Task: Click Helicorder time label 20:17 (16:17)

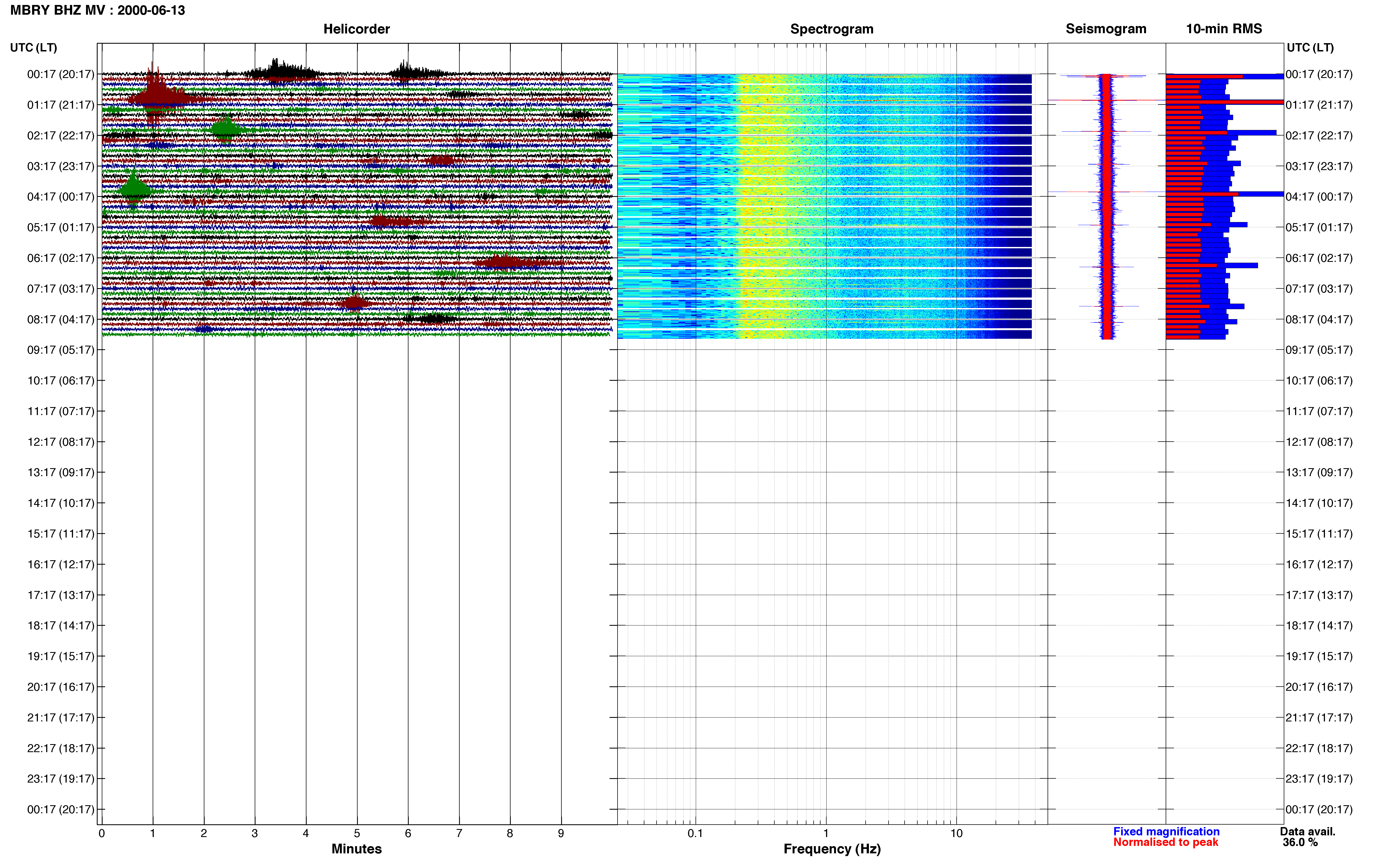Action: point(61,687)
